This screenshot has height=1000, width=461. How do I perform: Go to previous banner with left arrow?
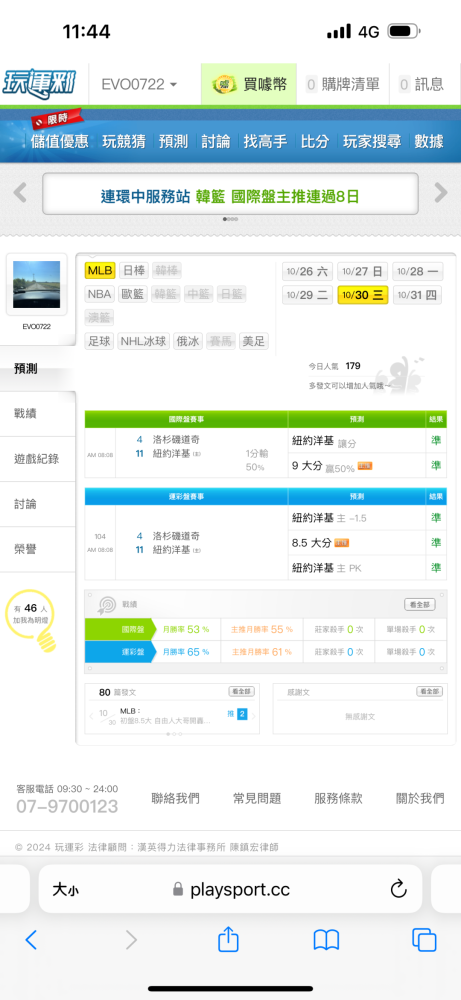point(20,192)
